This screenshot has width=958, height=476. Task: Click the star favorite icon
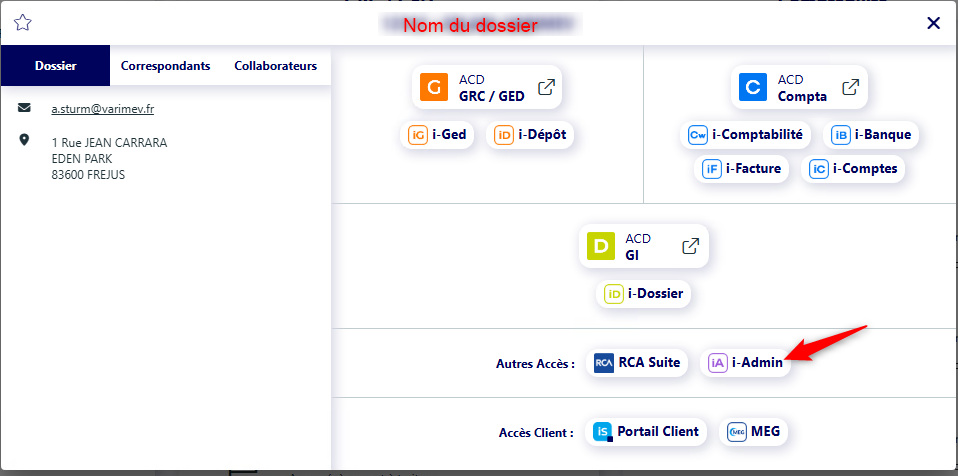tap(22, 23)
